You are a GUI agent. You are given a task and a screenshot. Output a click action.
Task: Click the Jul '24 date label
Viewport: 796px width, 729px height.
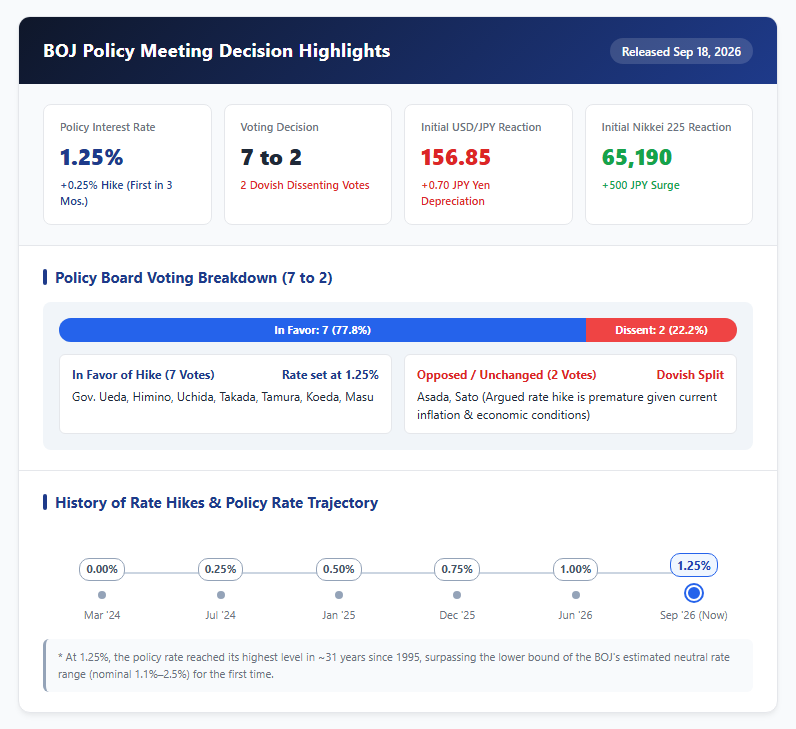click(x=220, y=615)
